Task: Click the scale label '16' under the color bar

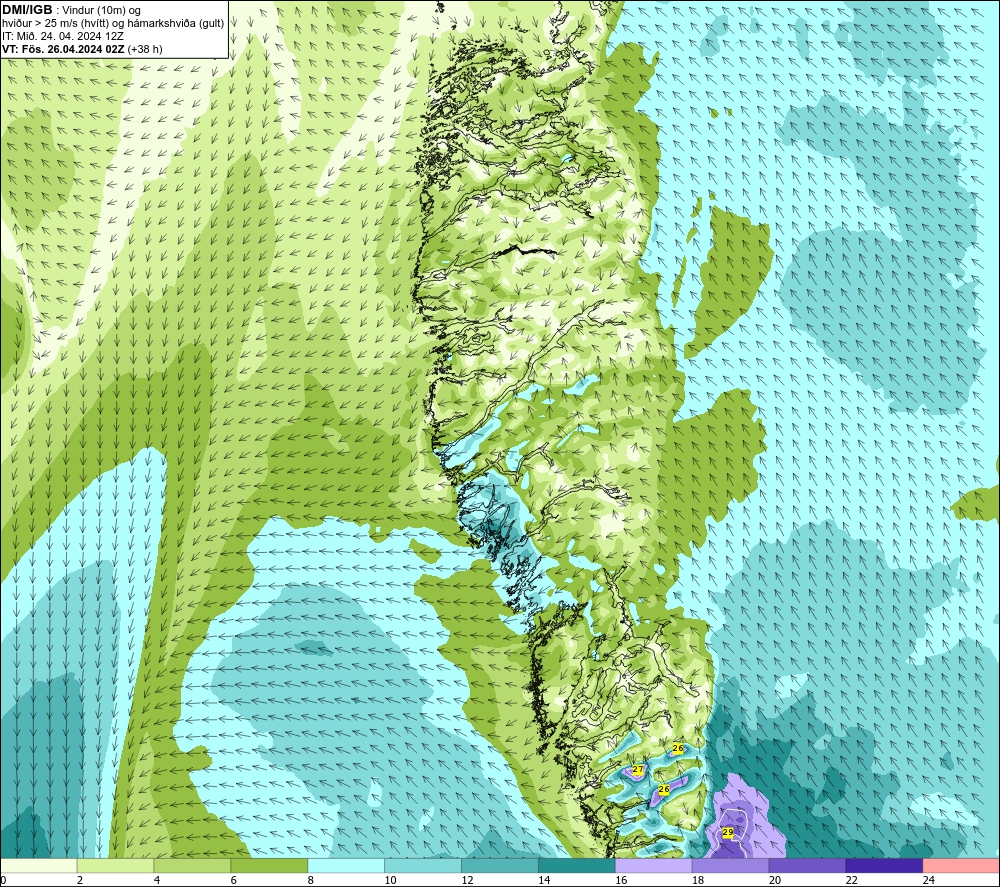Action: click(x=621, y=880)
